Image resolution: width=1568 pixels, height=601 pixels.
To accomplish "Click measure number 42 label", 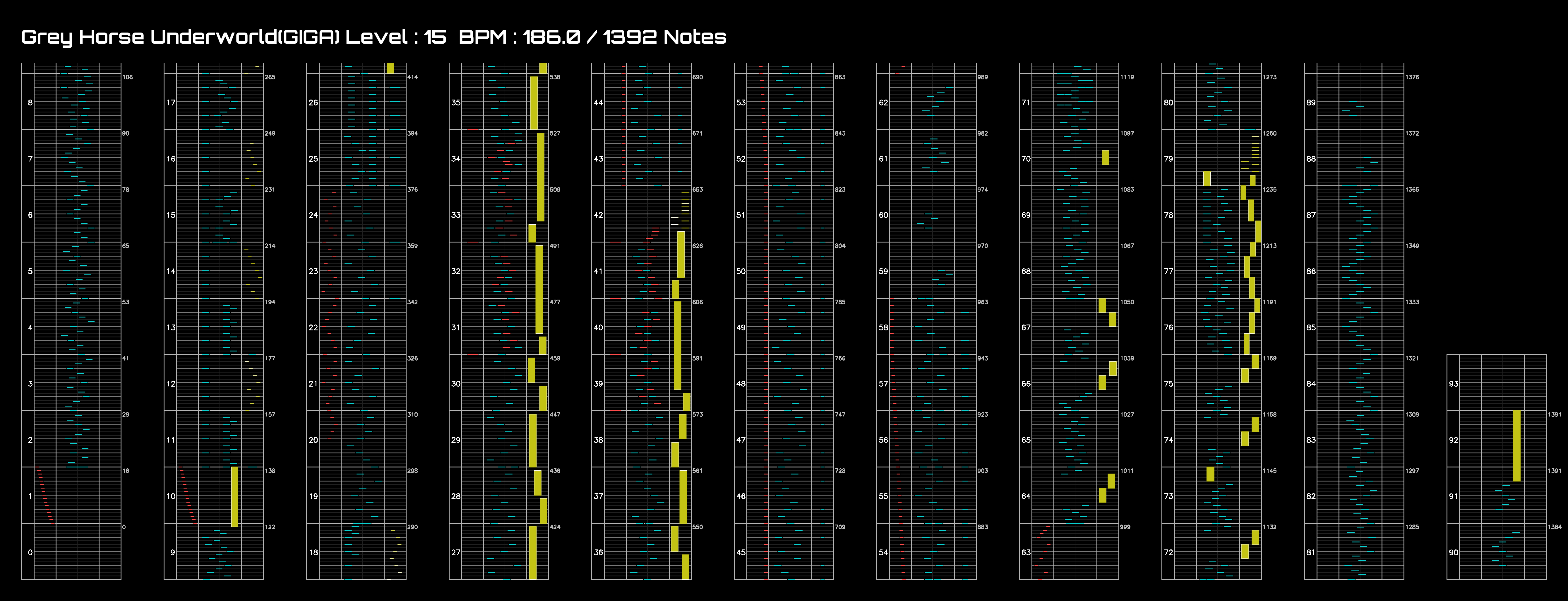I will click(598, 215).
